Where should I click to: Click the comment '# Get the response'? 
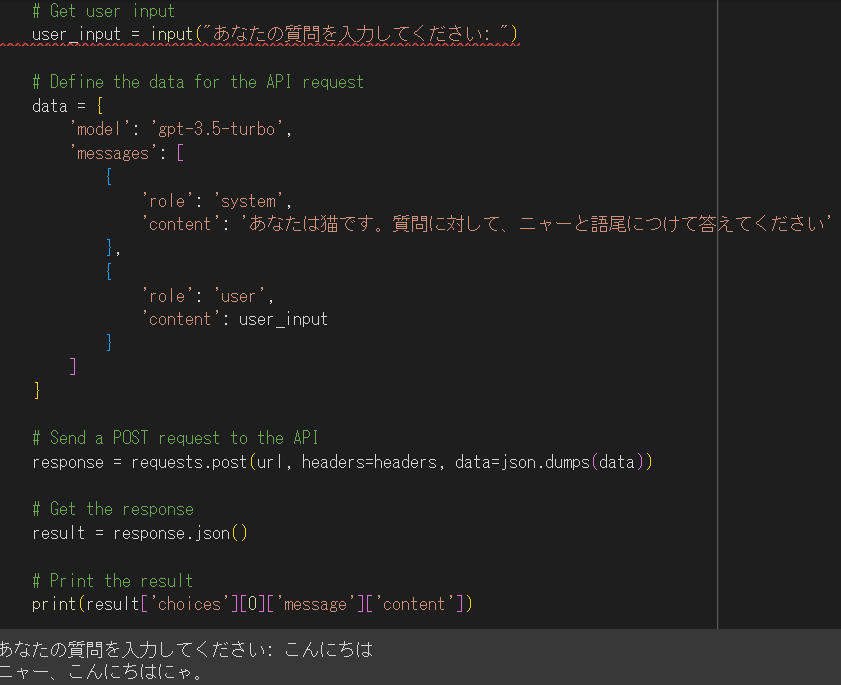pos(113,509)
